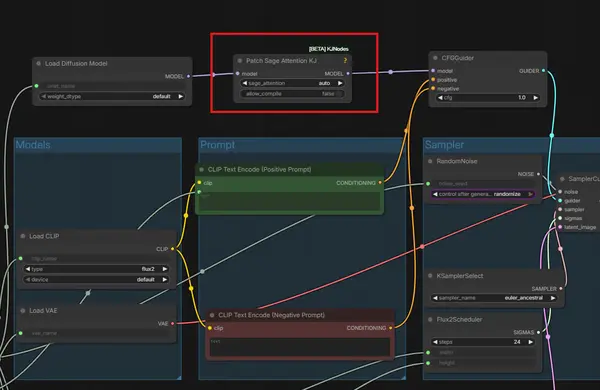Image resolution: width=600 pixels, height=390 pixels.
Task: Click the positive input socket on CFGGuider
Action: tap(433, 80)
